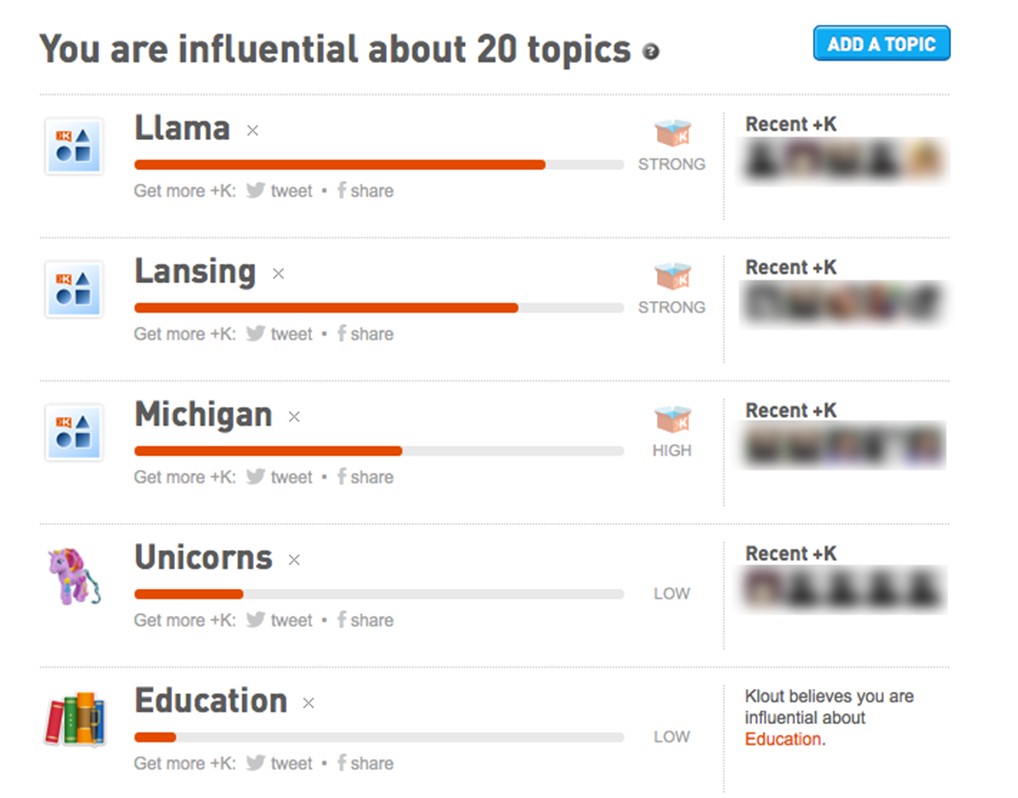The height and width of the screenshot is (798, 1018).
Task: Open the orange Education link
Action: [783, 739]
